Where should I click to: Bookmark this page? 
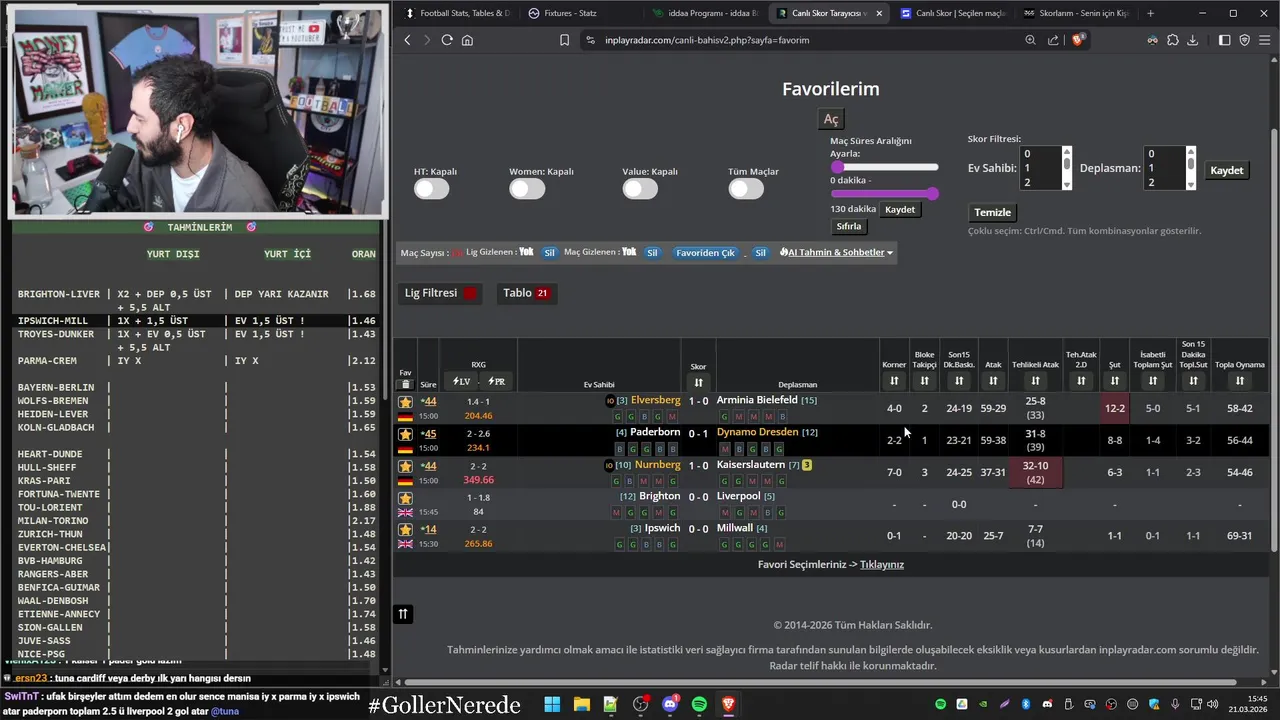click(564, 40)
